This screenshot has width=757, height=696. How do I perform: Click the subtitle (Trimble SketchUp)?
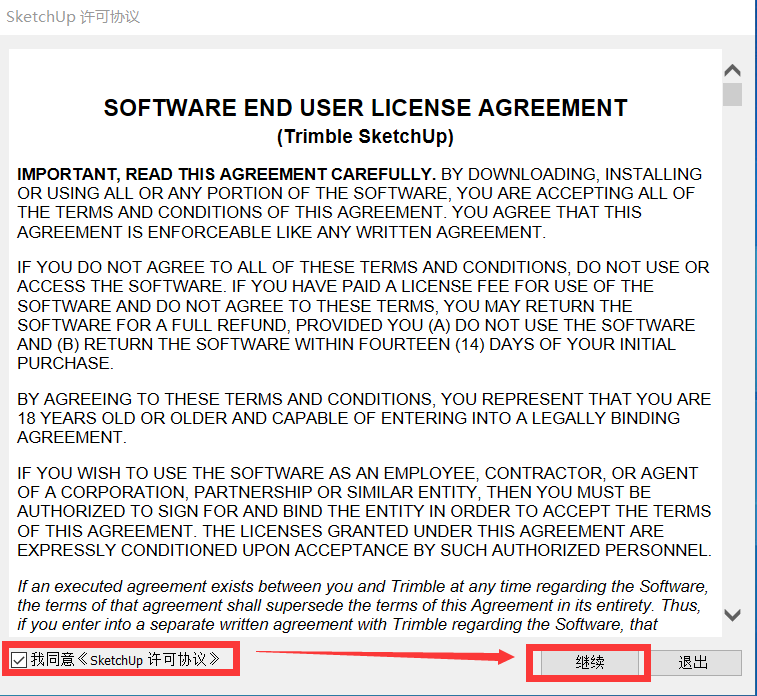pos(365,137)
